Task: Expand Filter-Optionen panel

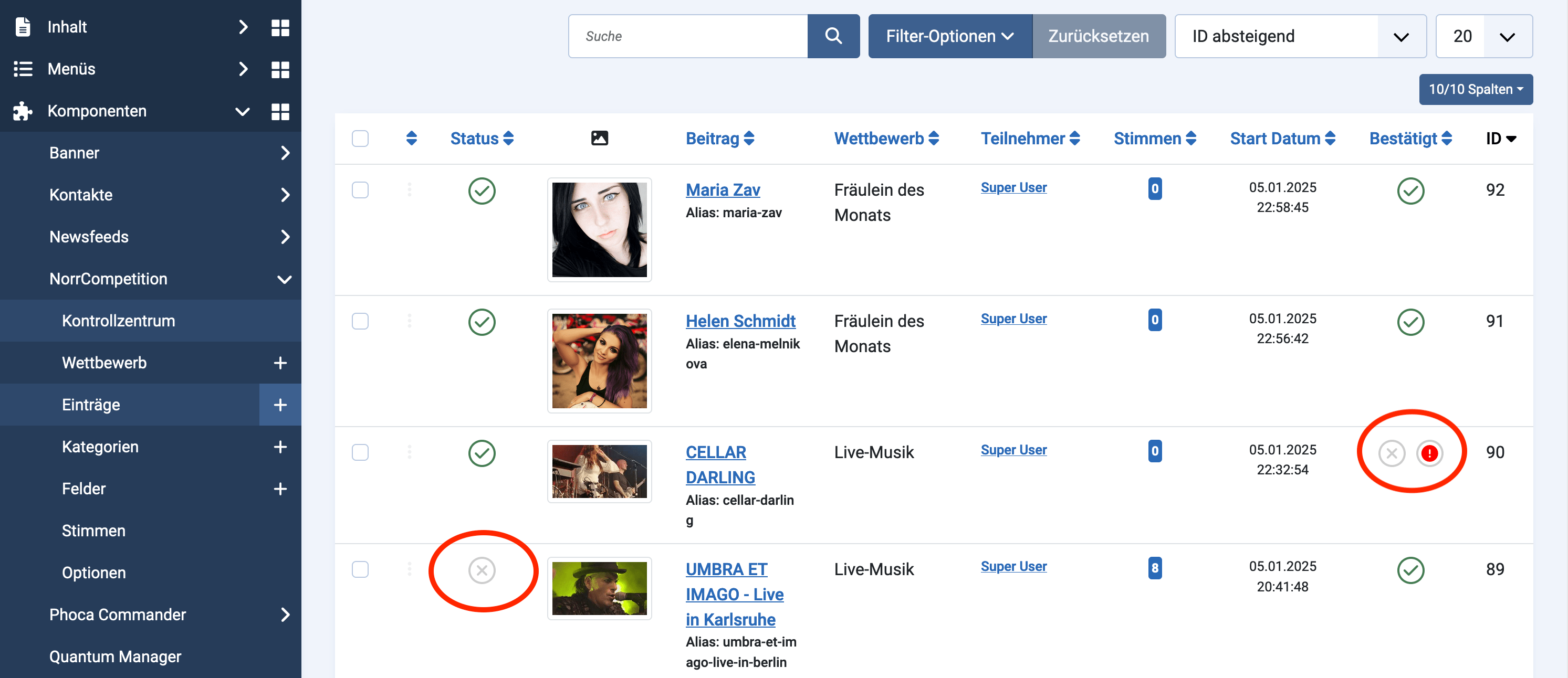Action: coord(949,37)
